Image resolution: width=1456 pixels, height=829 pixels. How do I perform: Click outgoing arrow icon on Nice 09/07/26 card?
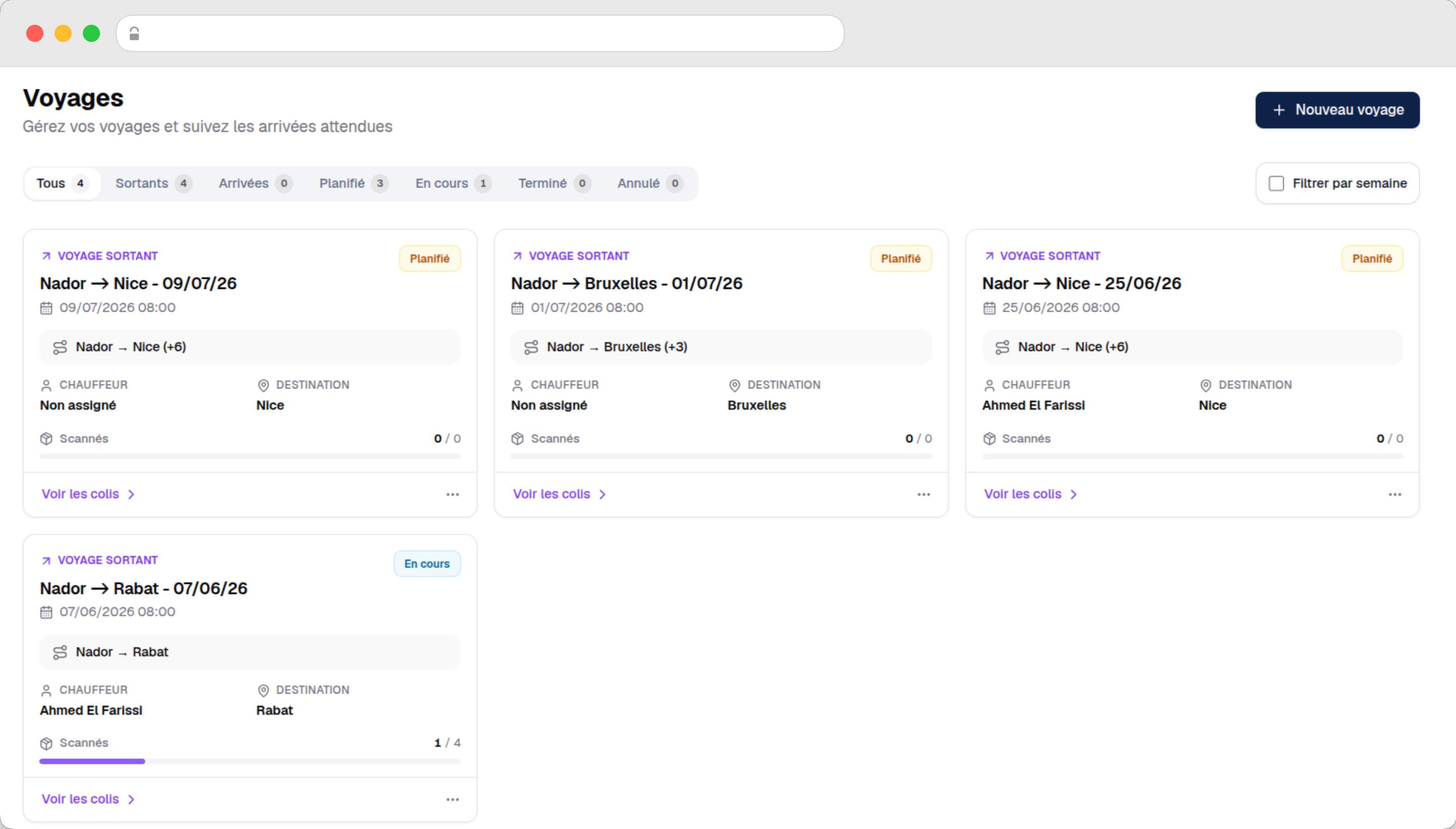46,256
